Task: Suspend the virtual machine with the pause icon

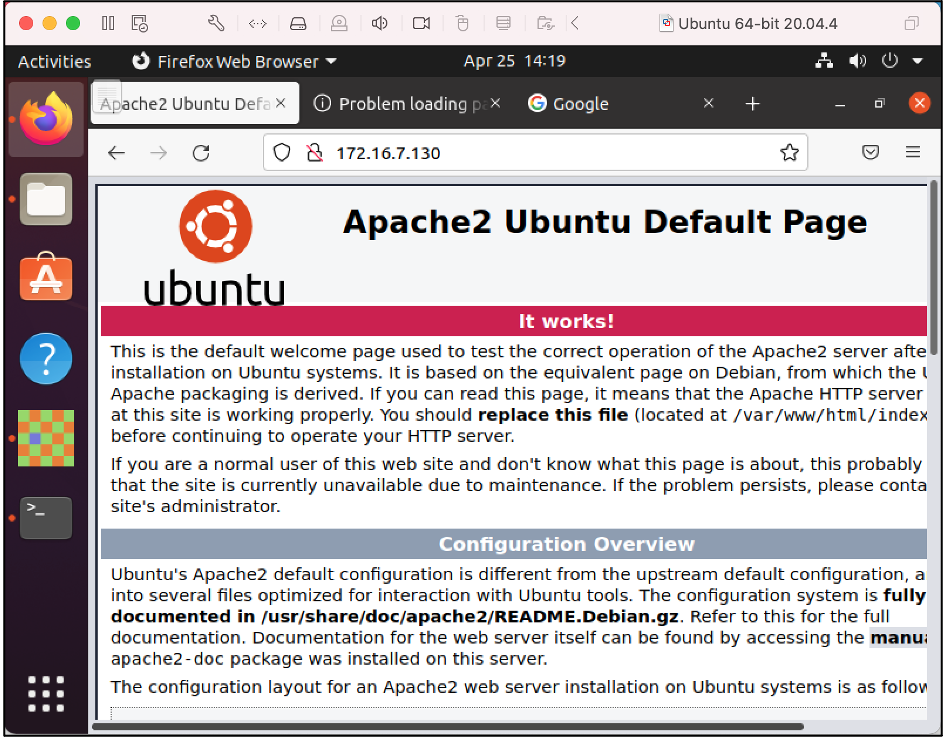Action: click(107, 22)
